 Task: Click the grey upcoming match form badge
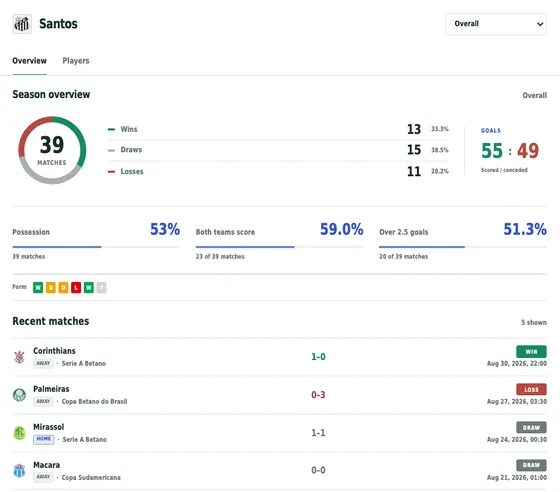(x=101, y=287)
